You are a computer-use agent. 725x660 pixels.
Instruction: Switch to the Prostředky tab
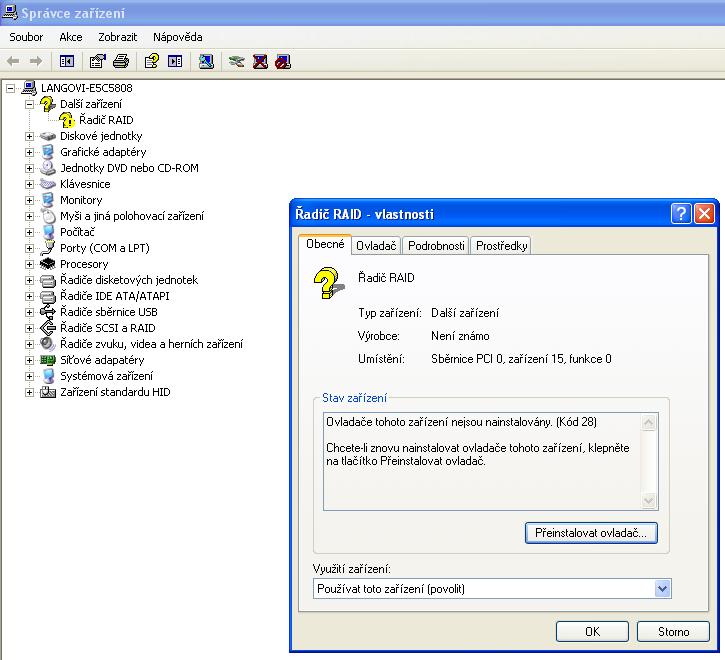502,246
